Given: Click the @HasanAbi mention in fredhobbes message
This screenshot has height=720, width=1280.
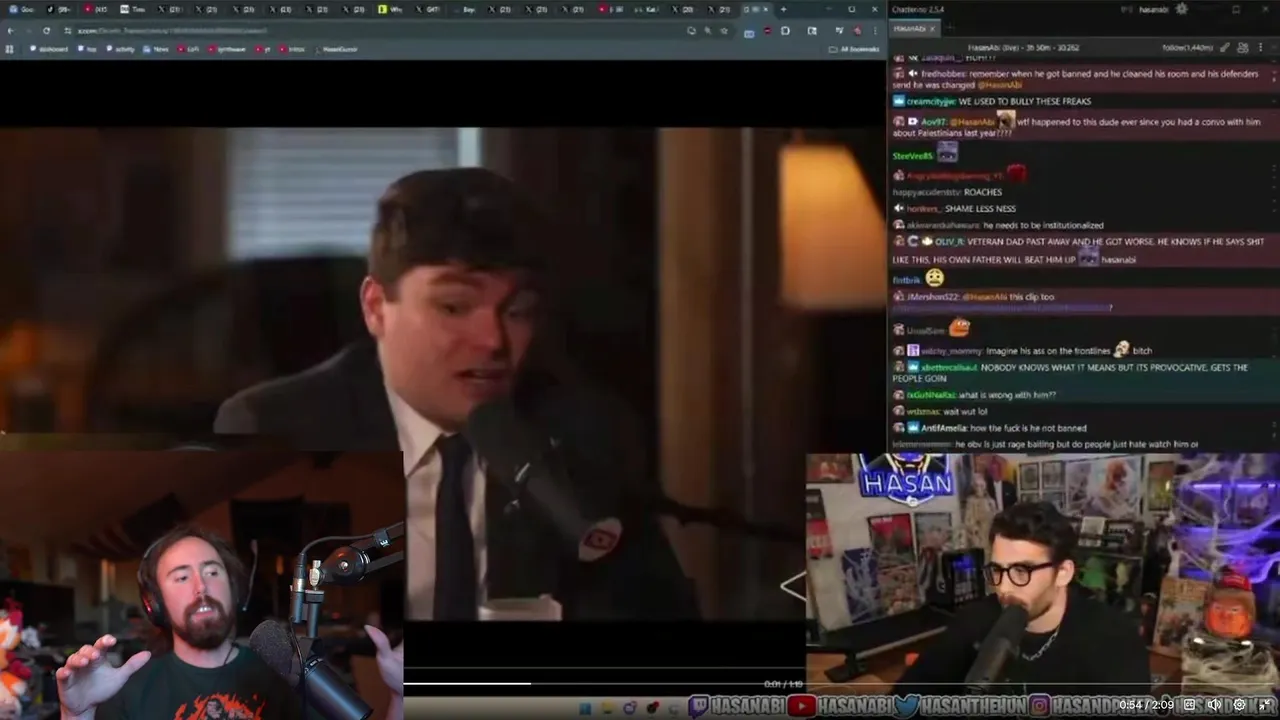Looking at the screenshot, I should (999, 85).
